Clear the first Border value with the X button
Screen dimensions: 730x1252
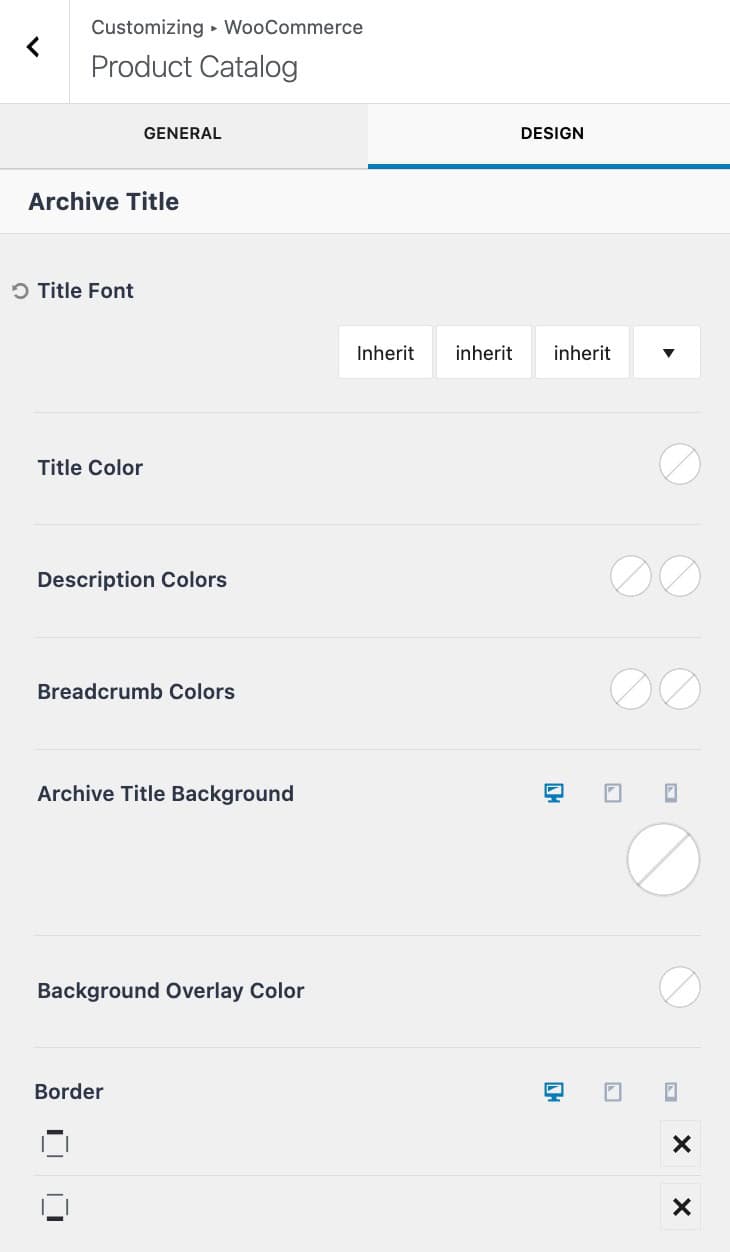pos(680,1143)
